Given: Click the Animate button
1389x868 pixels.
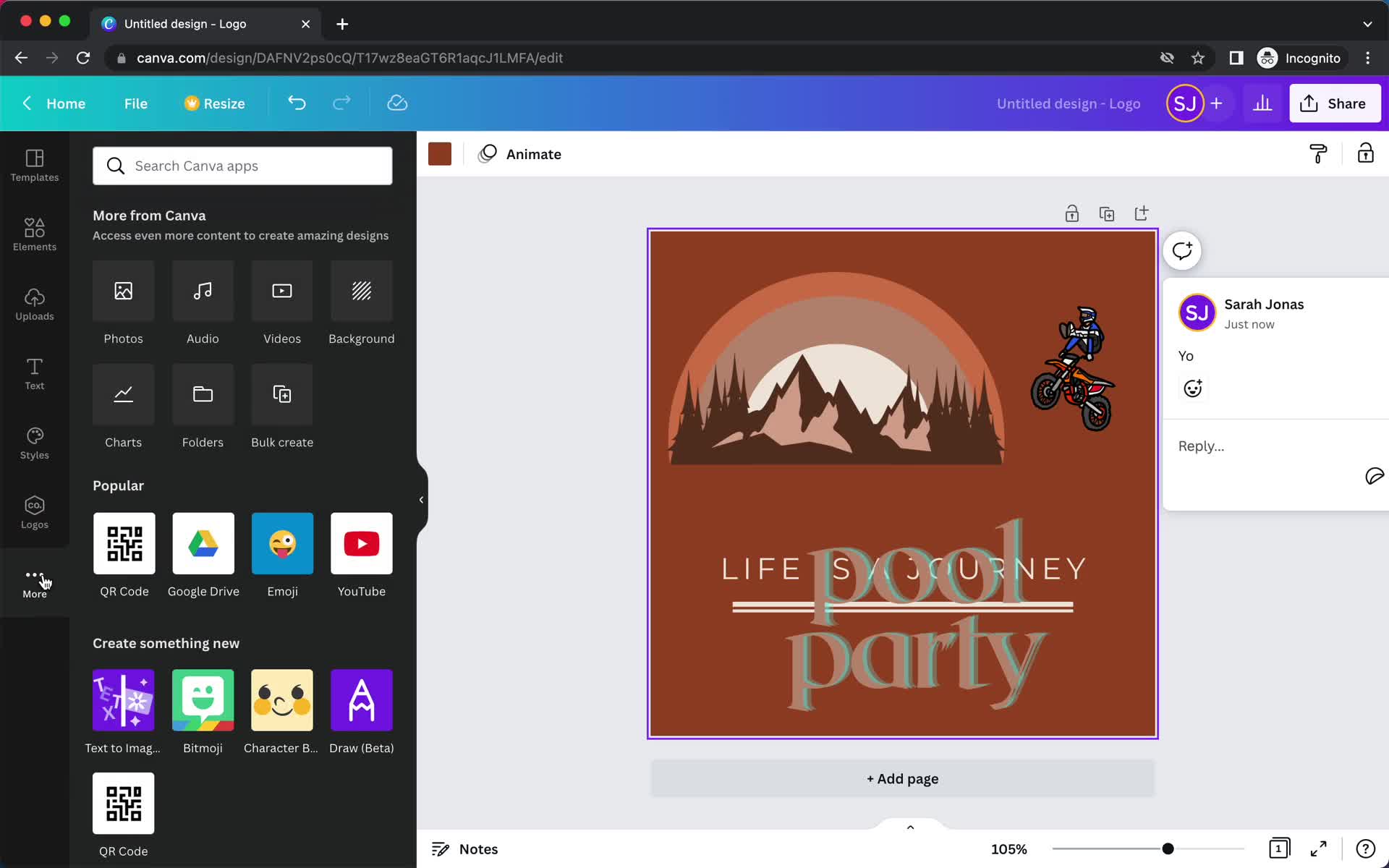Looking at the screenshot, I should click(519, 154).
